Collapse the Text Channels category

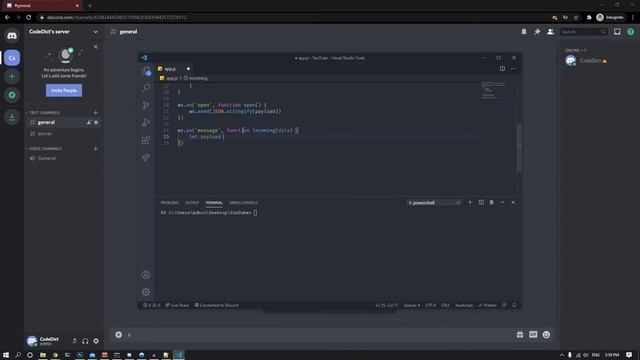click(x=44, y=113)
